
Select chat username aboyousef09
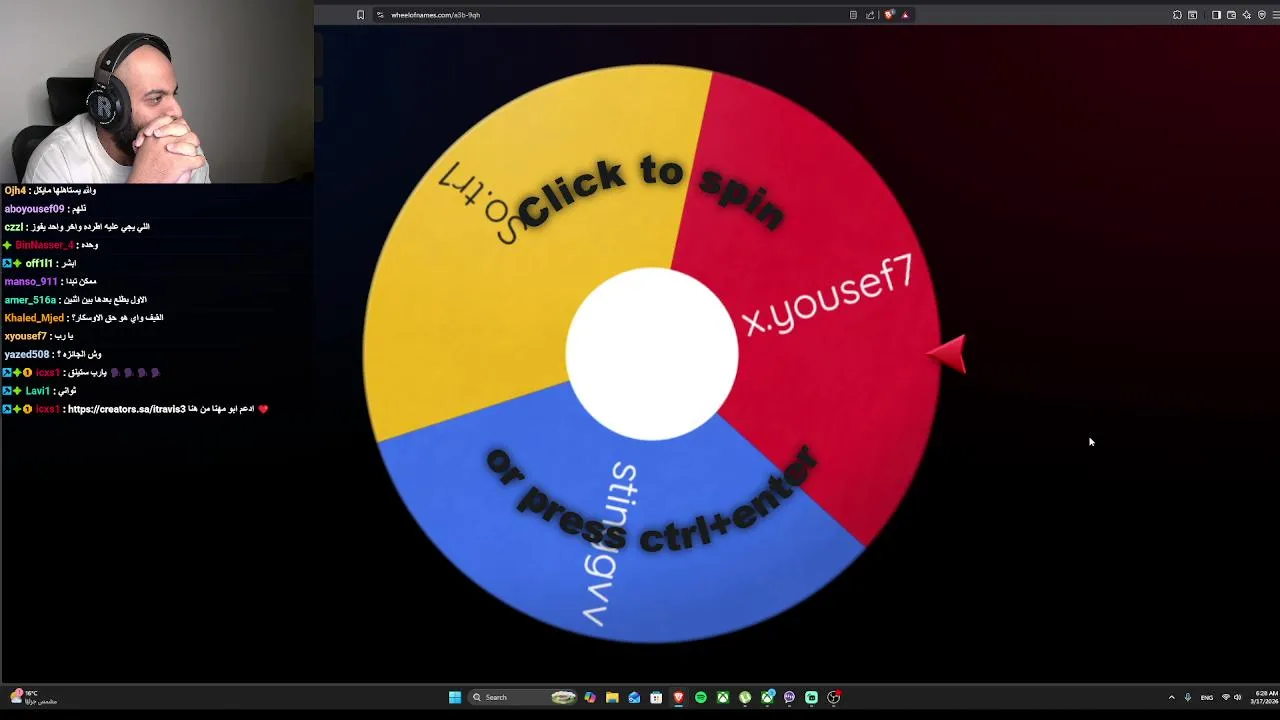pyautogui.click(x=34, y=209)
